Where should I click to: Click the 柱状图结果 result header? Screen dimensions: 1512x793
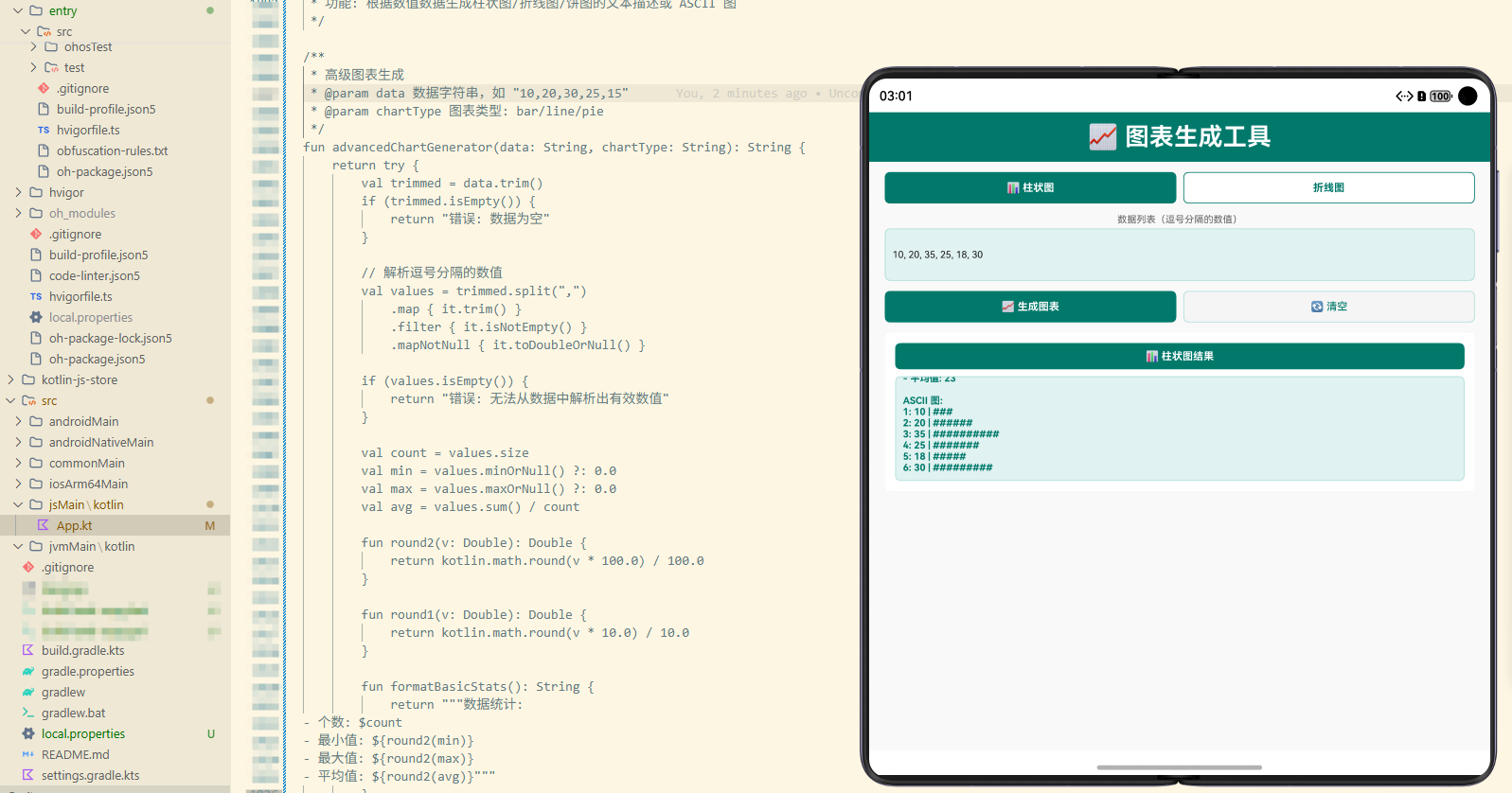pyautogui.click(x=1179, y=356)
